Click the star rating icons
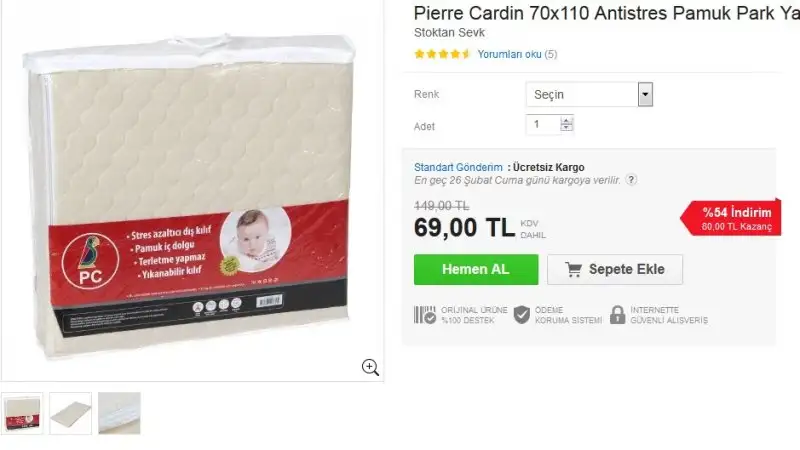 (x=442, y=54)
